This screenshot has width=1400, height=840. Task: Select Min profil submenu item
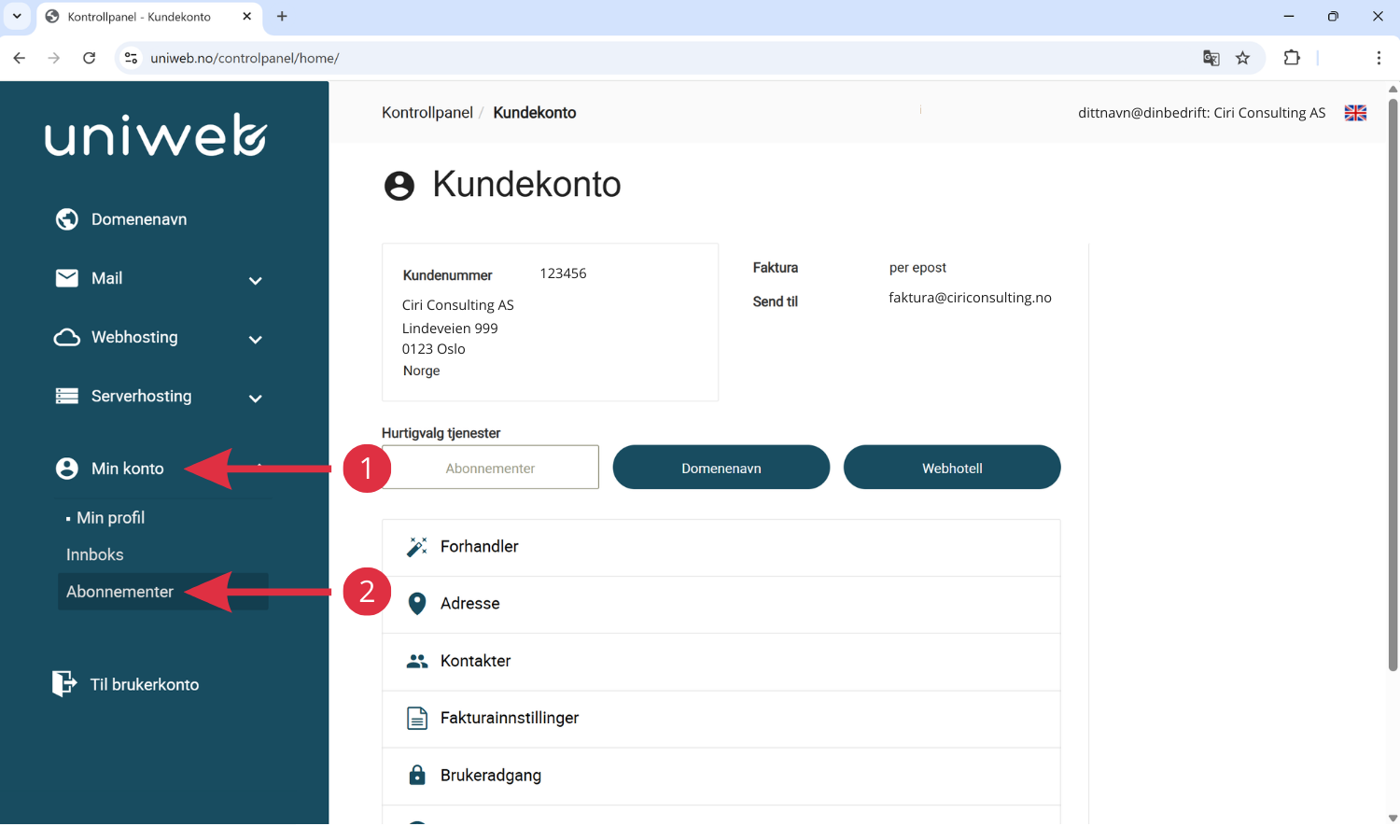coord(110,518)
